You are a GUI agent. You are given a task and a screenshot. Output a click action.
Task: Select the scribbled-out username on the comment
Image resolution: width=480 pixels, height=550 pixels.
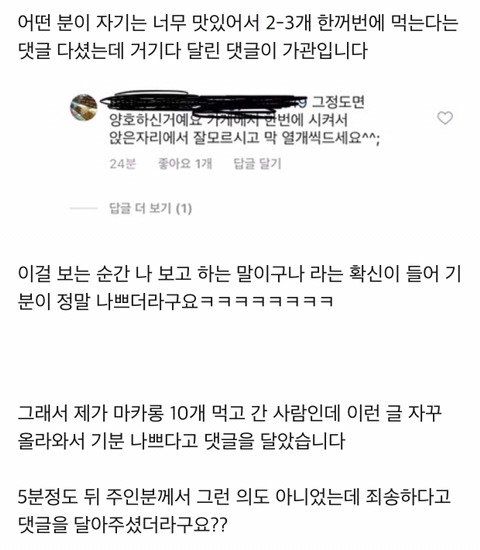[205, 101]
